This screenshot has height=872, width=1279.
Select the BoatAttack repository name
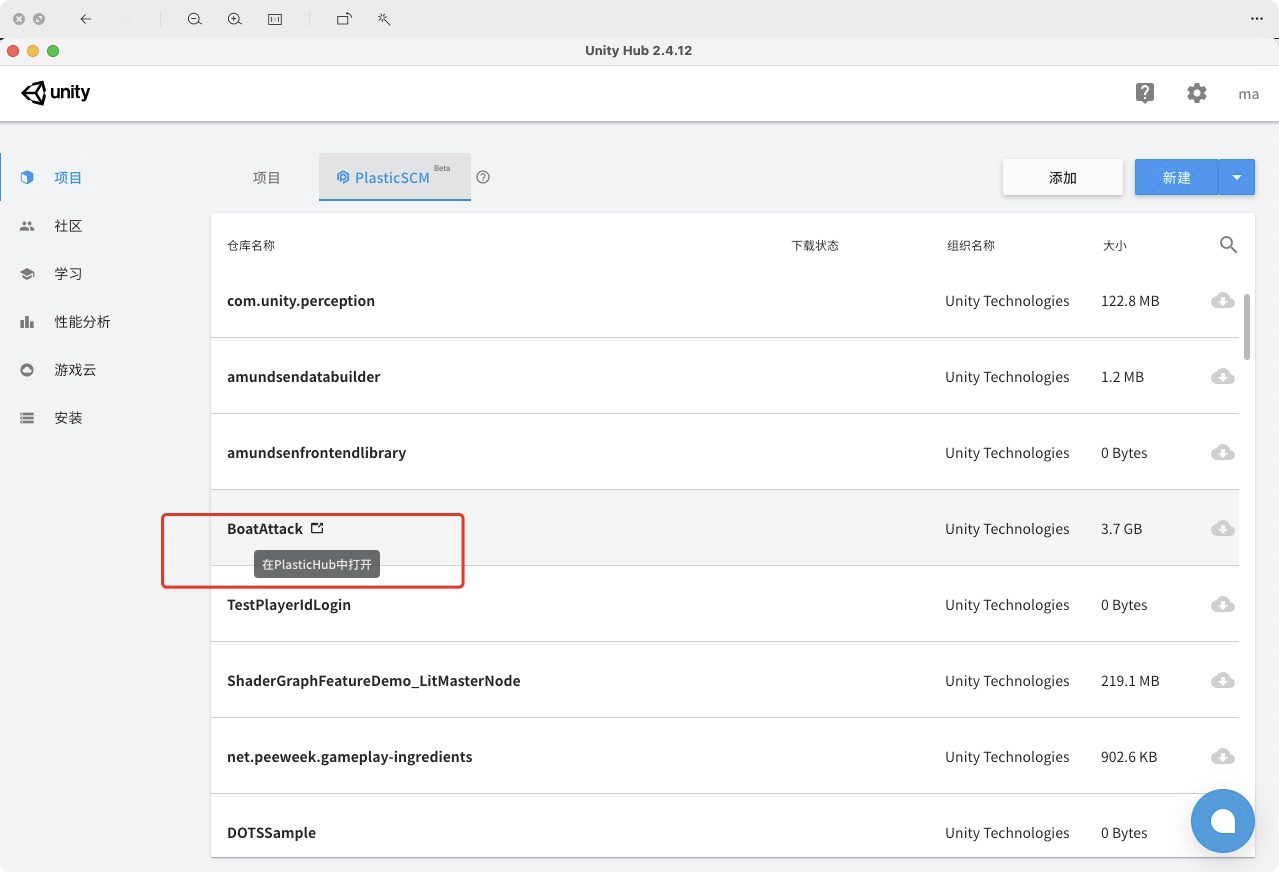tap(265, 529)
